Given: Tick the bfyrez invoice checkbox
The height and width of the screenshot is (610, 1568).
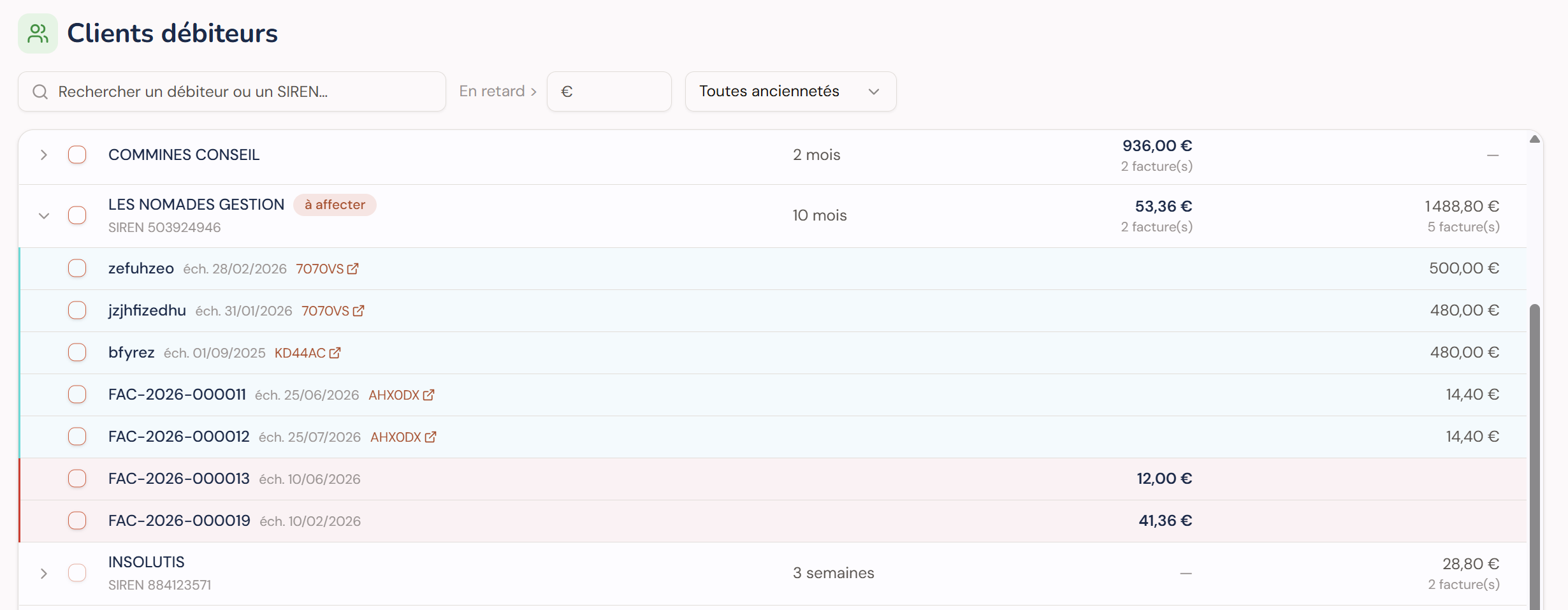Looking at the screenshot, I should 77,352.
